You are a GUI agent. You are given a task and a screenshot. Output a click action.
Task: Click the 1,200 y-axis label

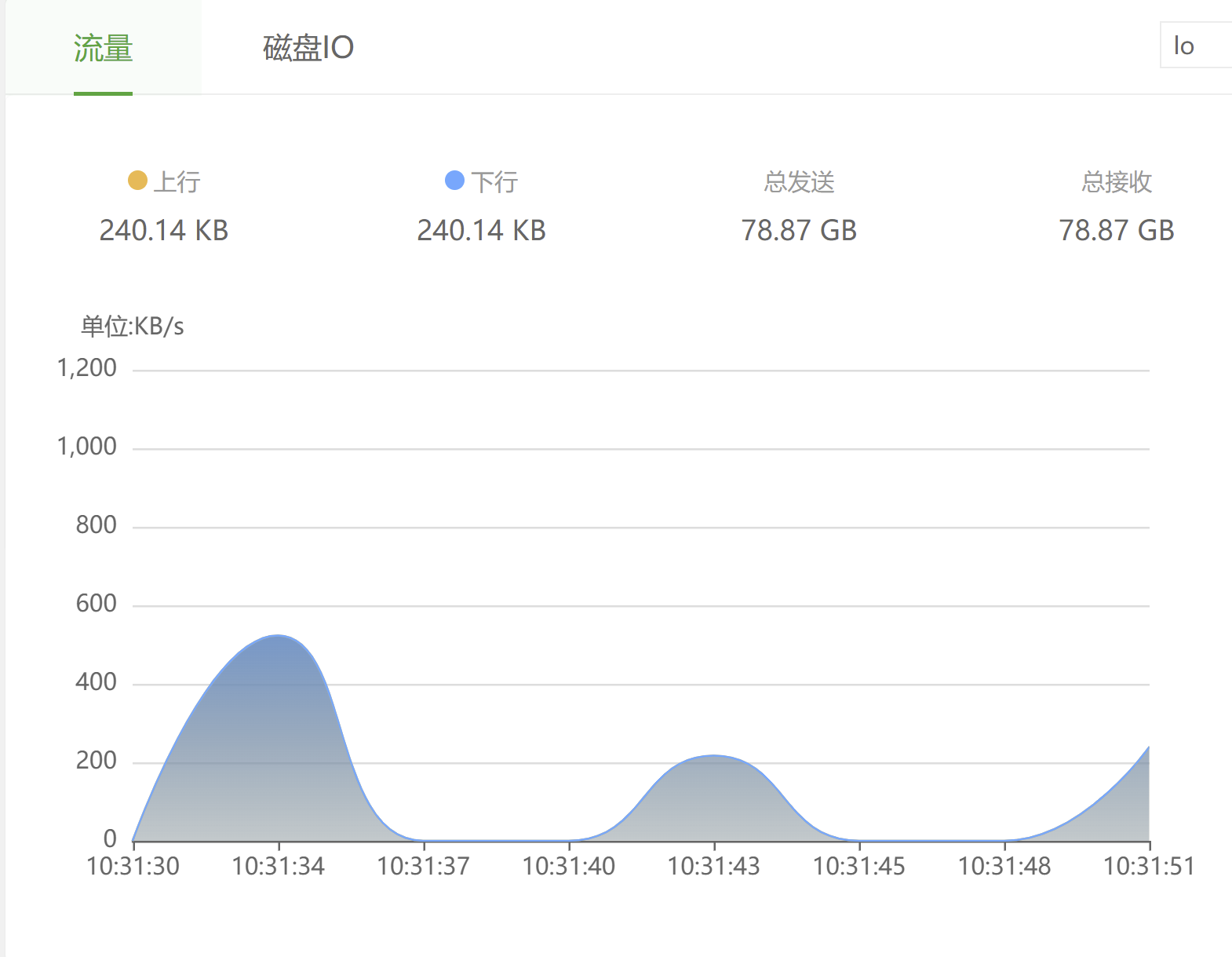tap(87, 367)
